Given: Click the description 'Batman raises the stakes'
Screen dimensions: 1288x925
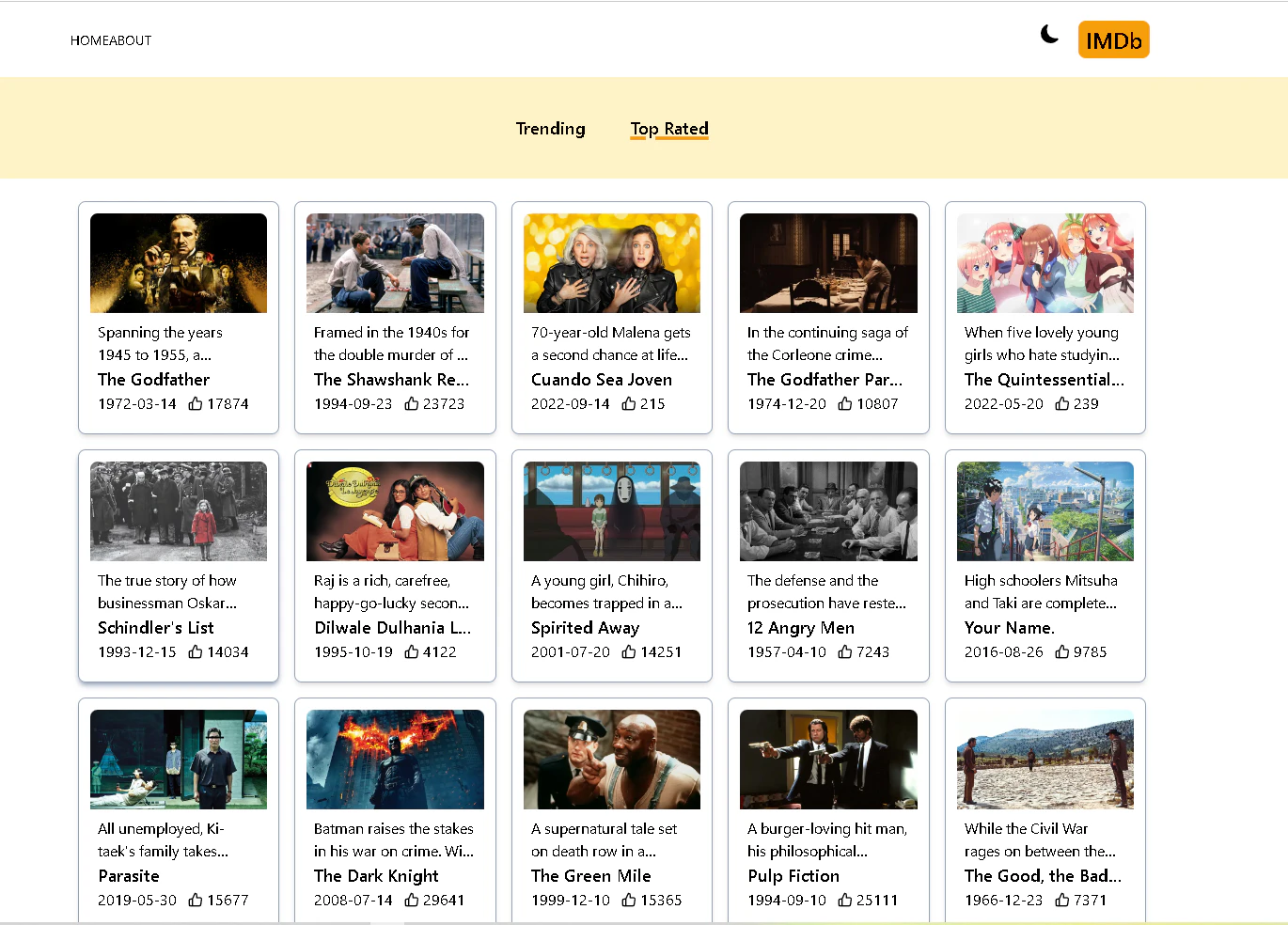Looking at the screenshot, I should coord(394,839).
